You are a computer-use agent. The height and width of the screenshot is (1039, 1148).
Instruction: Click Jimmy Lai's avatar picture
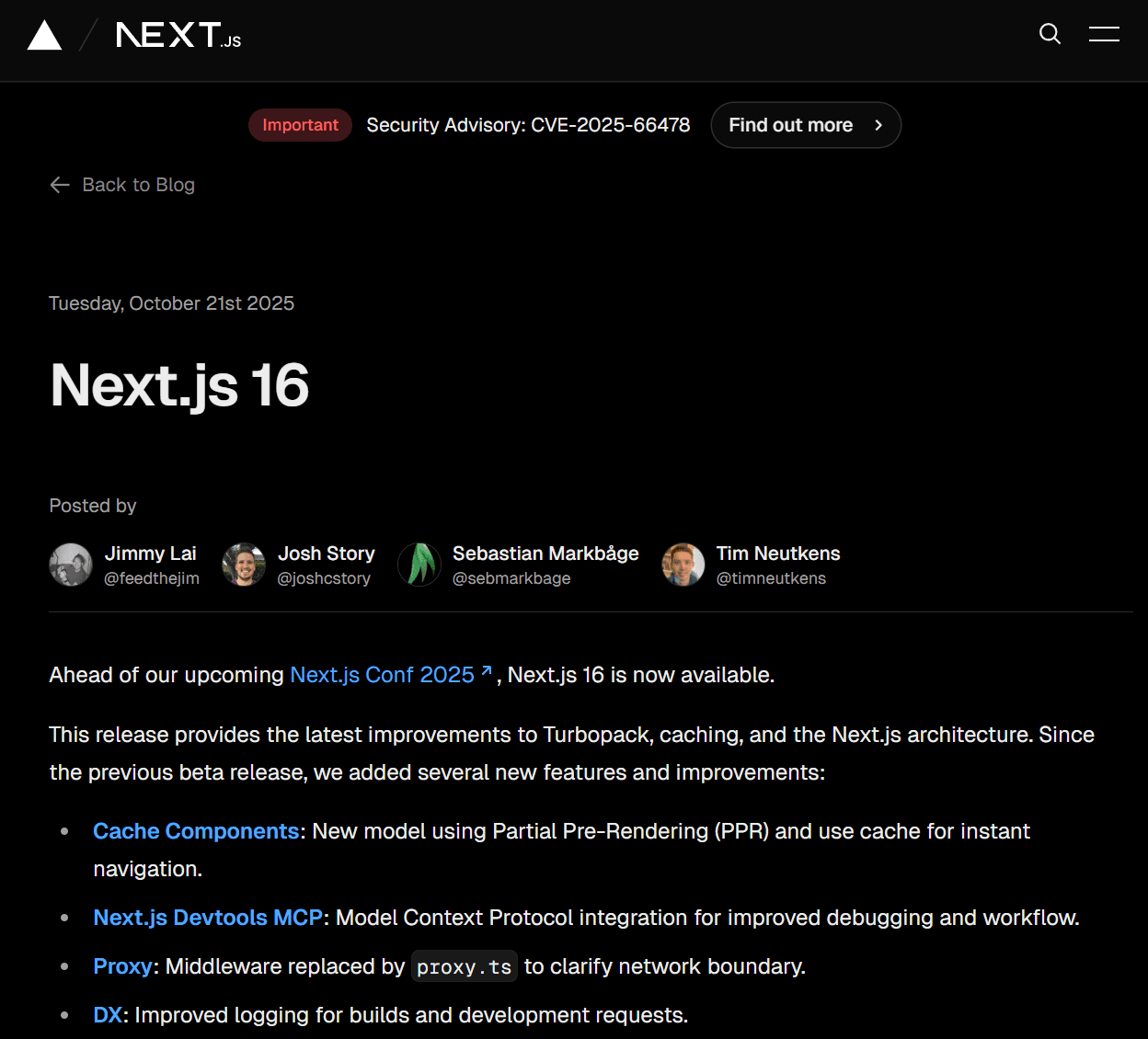click(x=71, y=564)
